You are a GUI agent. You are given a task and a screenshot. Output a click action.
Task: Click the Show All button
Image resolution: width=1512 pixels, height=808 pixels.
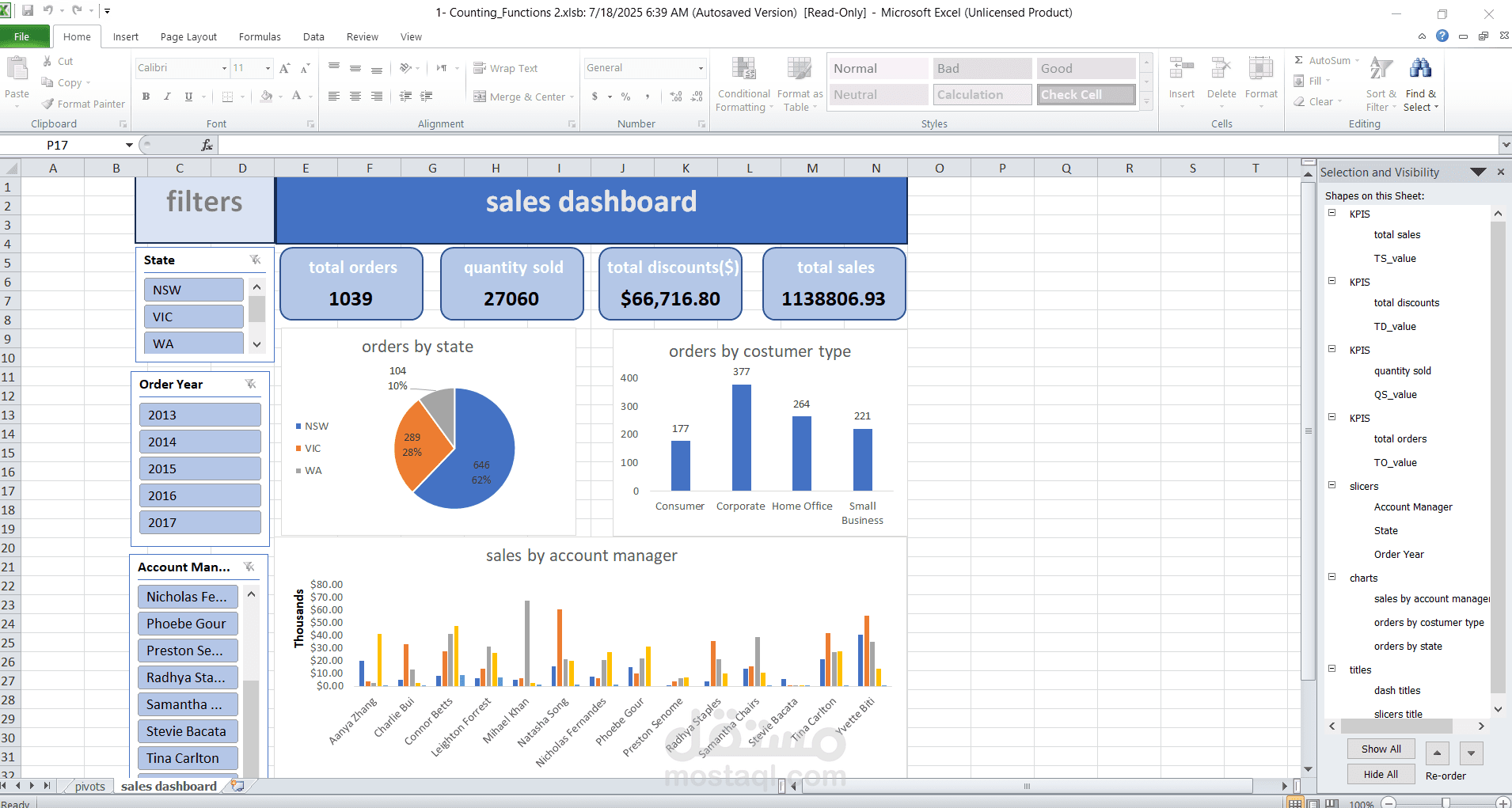(x=1381, y=749)
